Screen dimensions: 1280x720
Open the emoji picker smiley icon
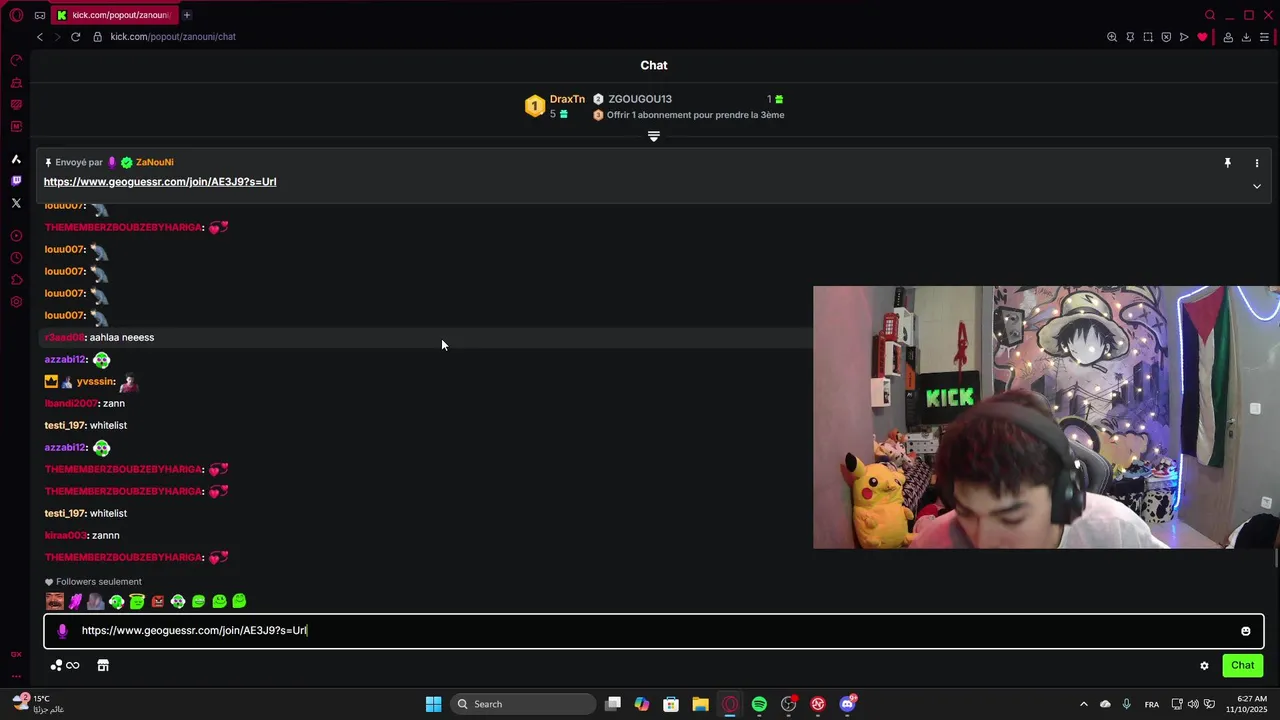(x=1246, y=631)
